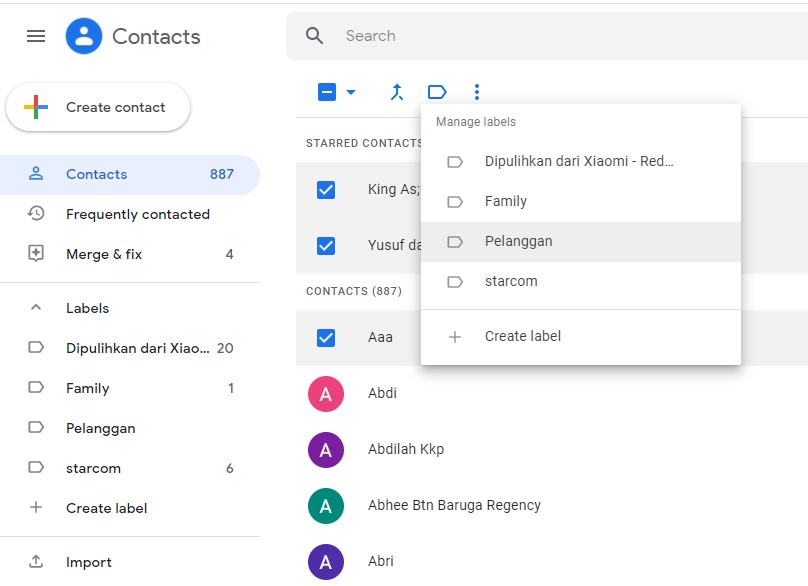The width and height of the screenshot is (808, 586).
Task: Open the selection dropdown arrow
Action: pyautogui.click(x=351, y=92)
